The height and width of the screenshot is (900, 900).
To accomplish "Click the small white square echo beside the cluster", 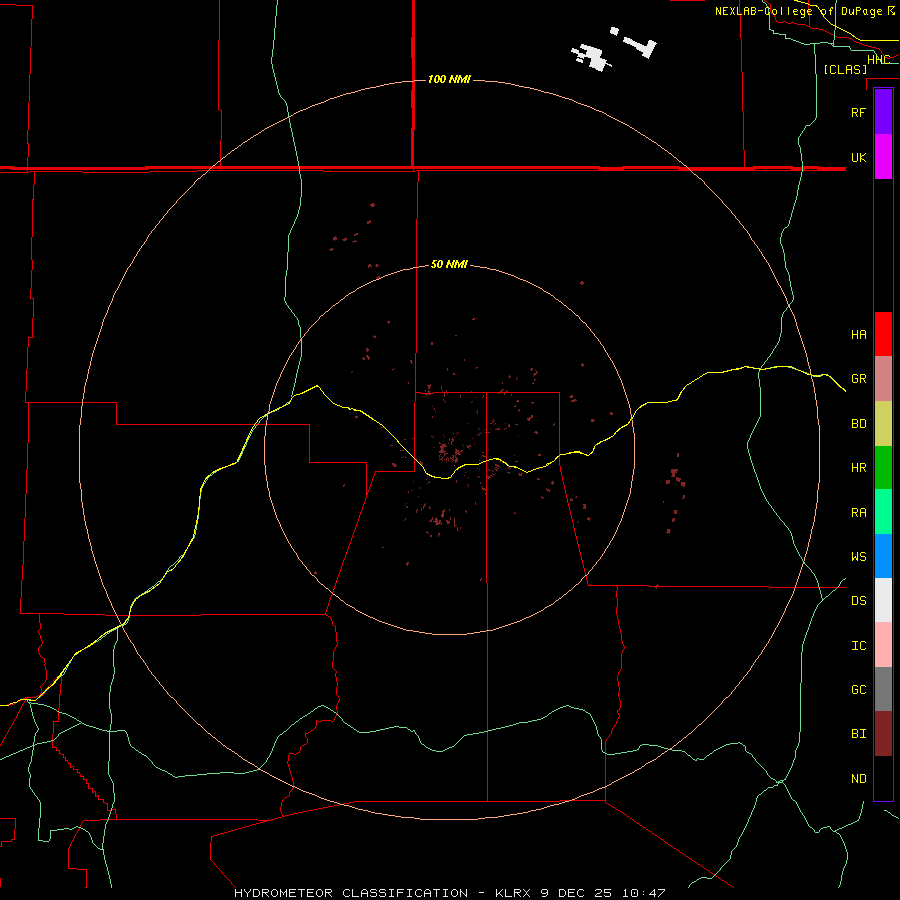I will (x=615, y=31).
